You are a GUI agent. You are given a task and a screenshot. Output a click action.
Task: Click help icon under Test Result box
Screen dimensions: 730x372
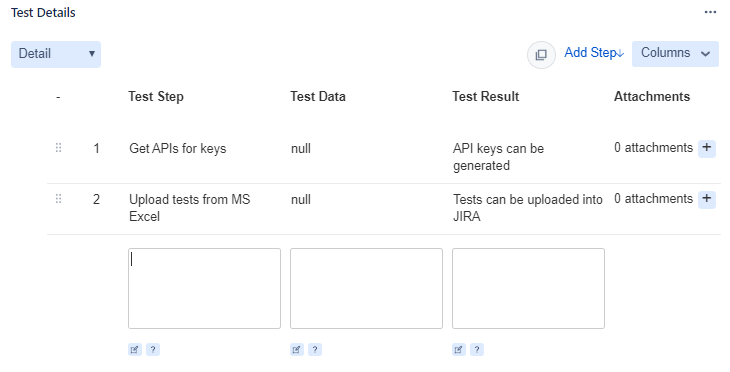477,350
